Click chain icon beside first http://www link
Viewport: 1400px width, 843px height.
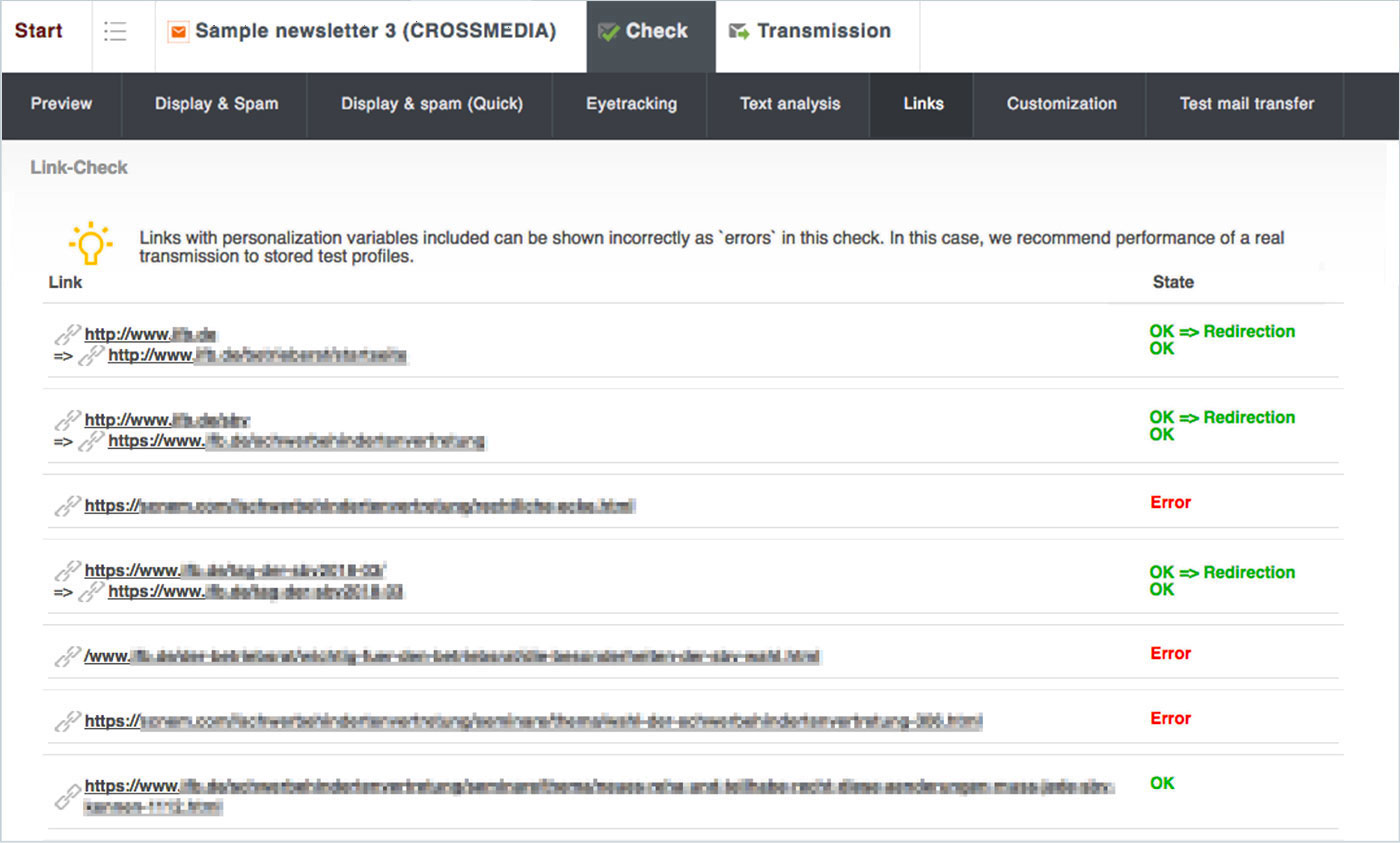coord(68,334)
